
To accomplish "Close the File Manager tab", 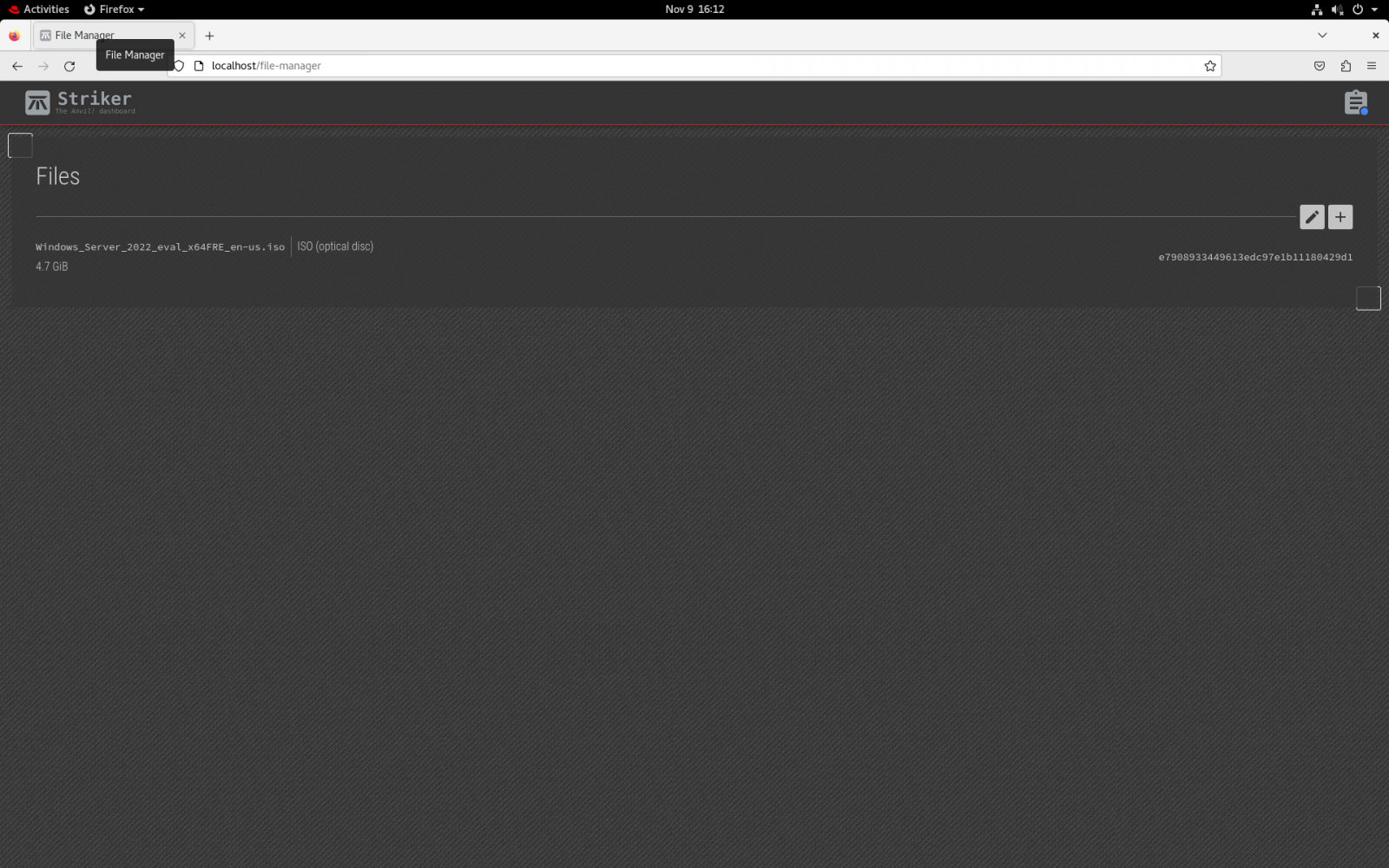I will 182,36.
